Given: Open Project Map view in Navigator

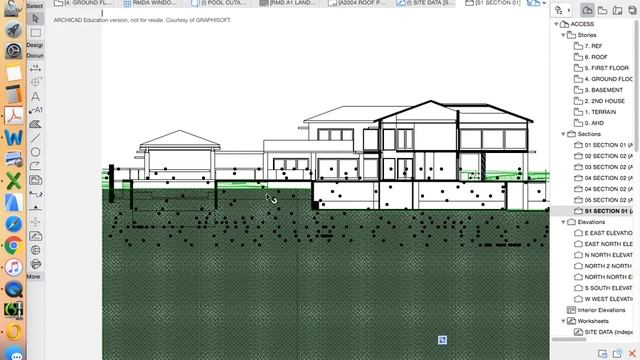Looking at the screenshot, I should point(587,10).
